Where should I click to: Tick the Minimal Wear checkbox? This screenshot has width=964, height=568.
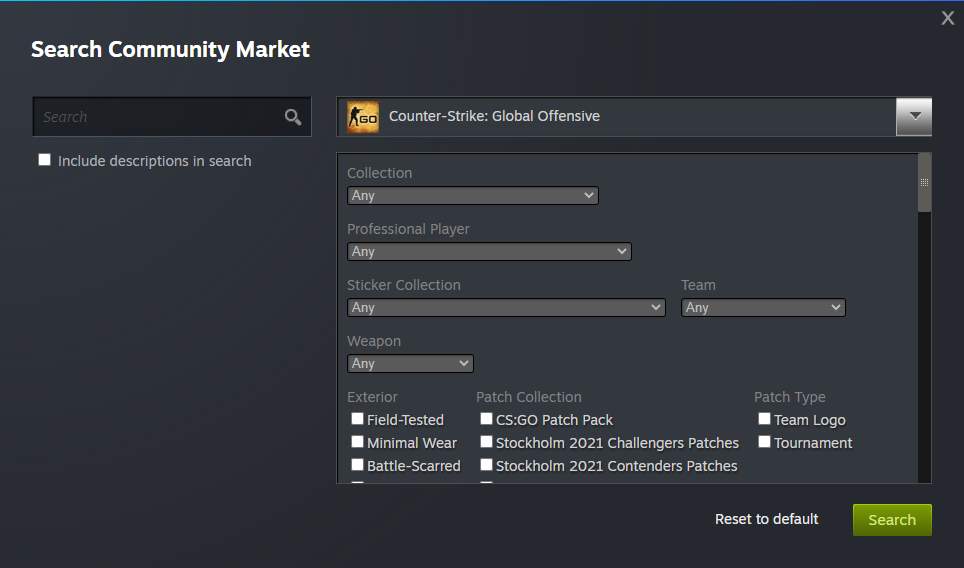[357, 442]
